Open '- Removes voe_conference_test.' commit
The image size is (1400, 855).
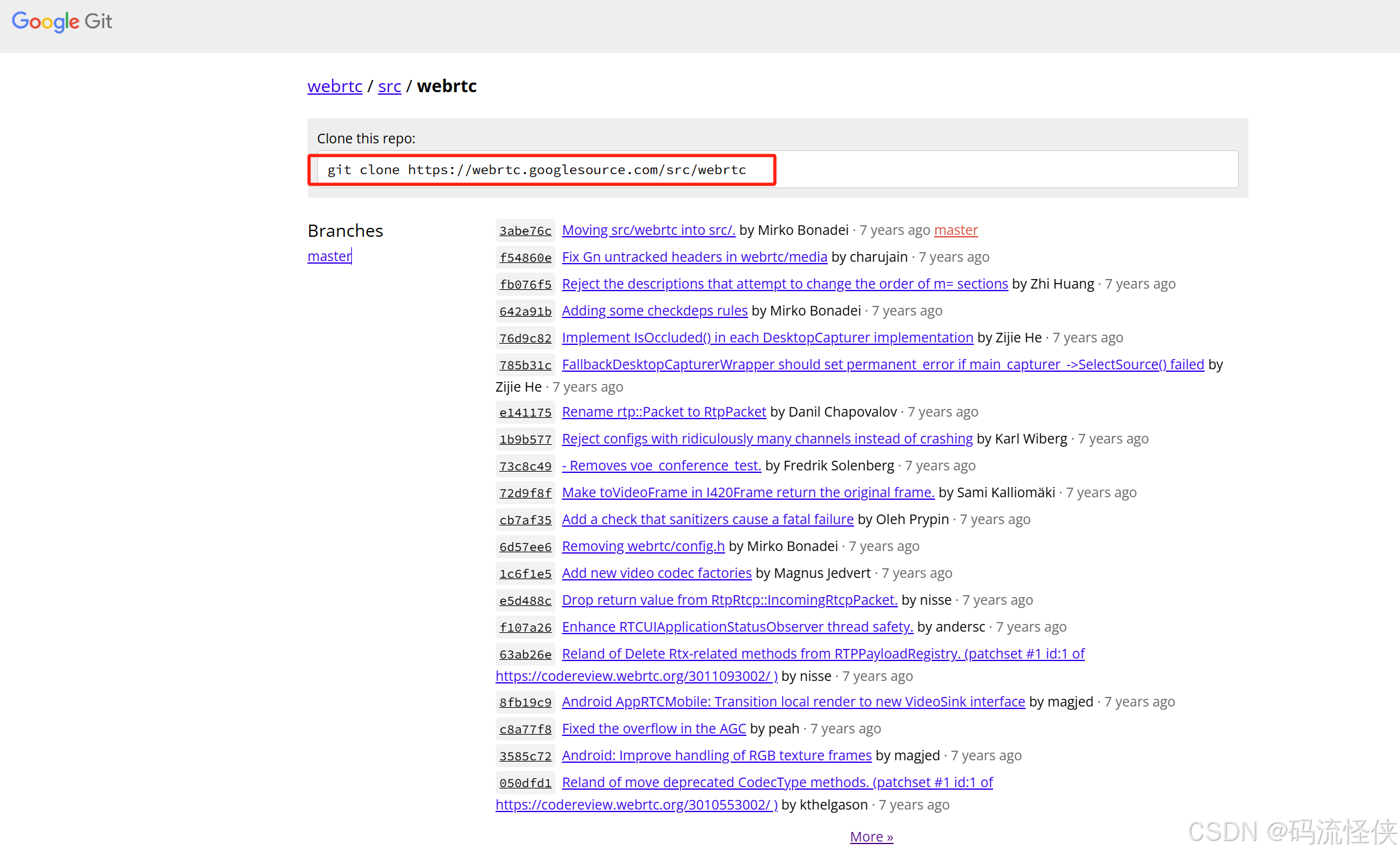(662, 465)
